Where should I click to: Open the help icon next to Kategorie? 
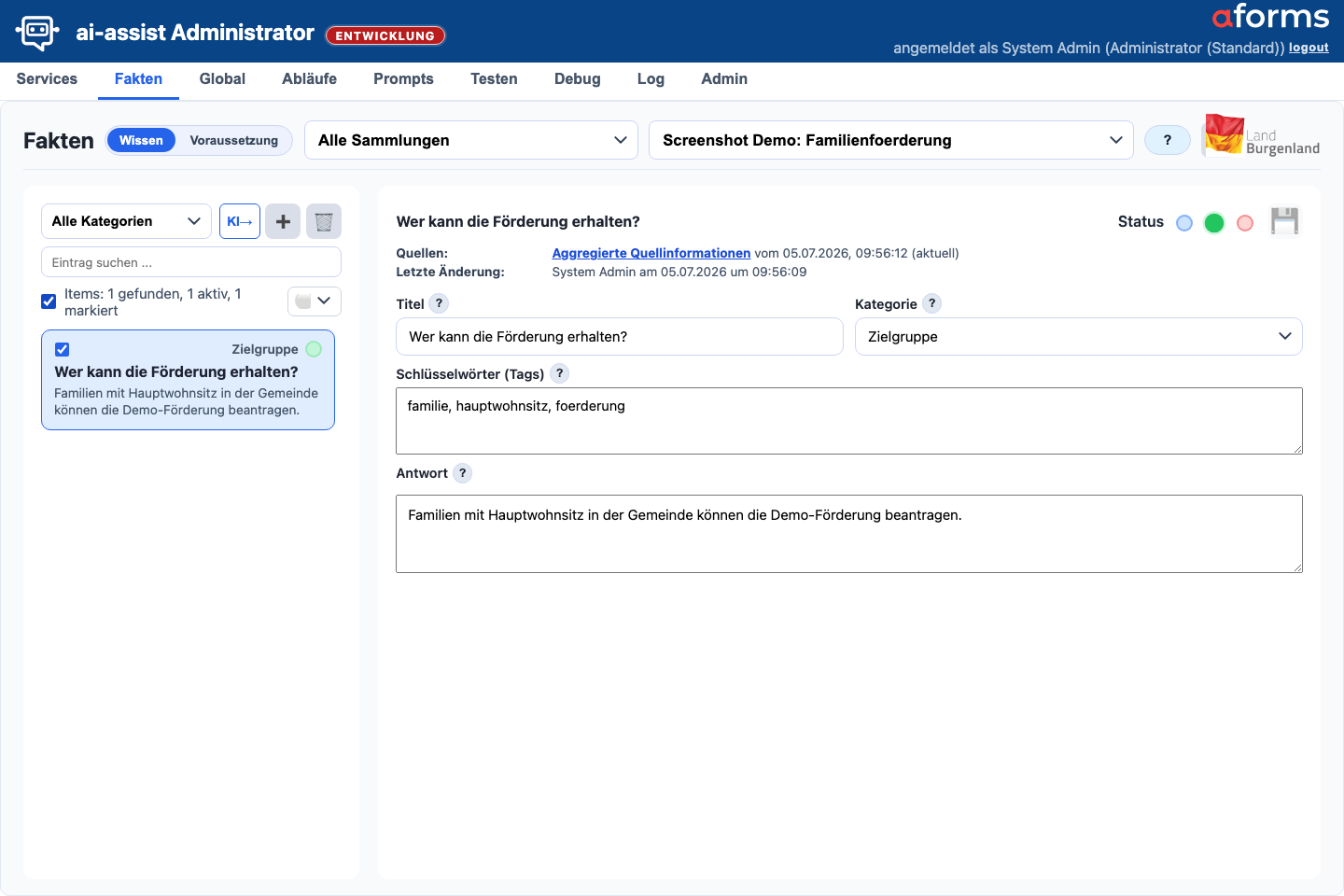click(x=931, y=303)
